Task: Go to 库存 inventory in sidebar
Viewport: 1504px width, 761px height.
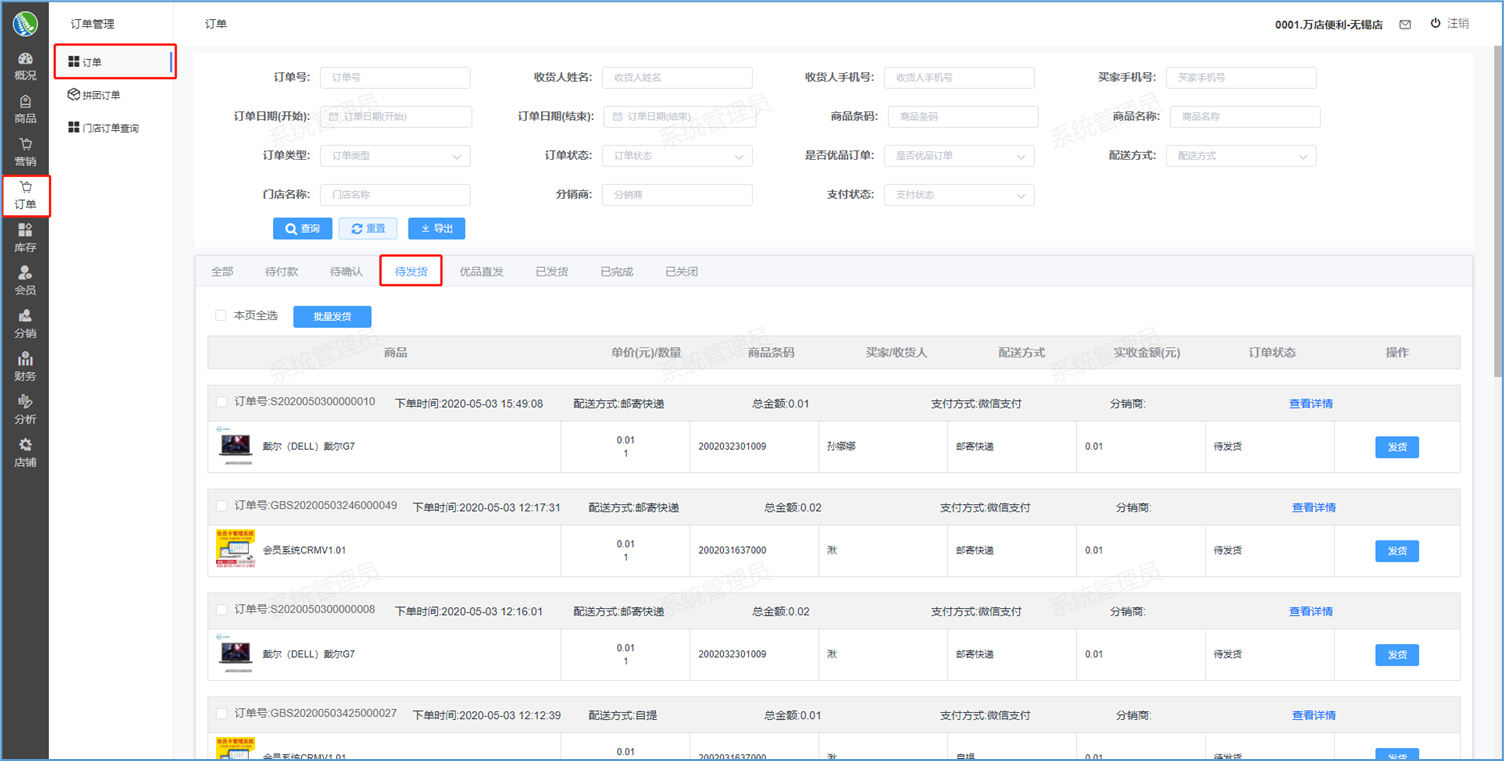Action: tap(25, 238)
